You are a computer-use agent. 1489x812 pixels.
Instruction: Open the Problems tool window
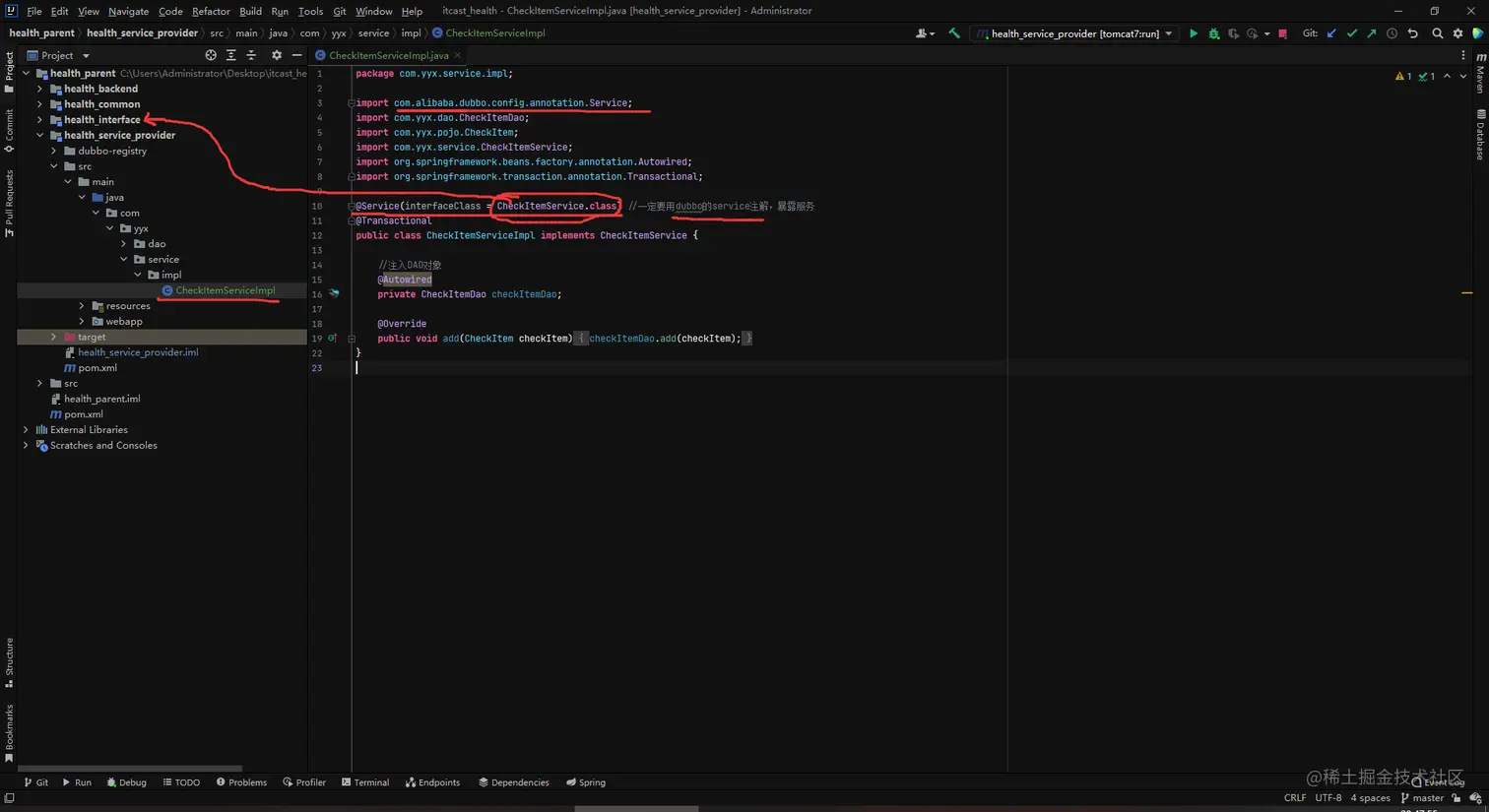241,782
